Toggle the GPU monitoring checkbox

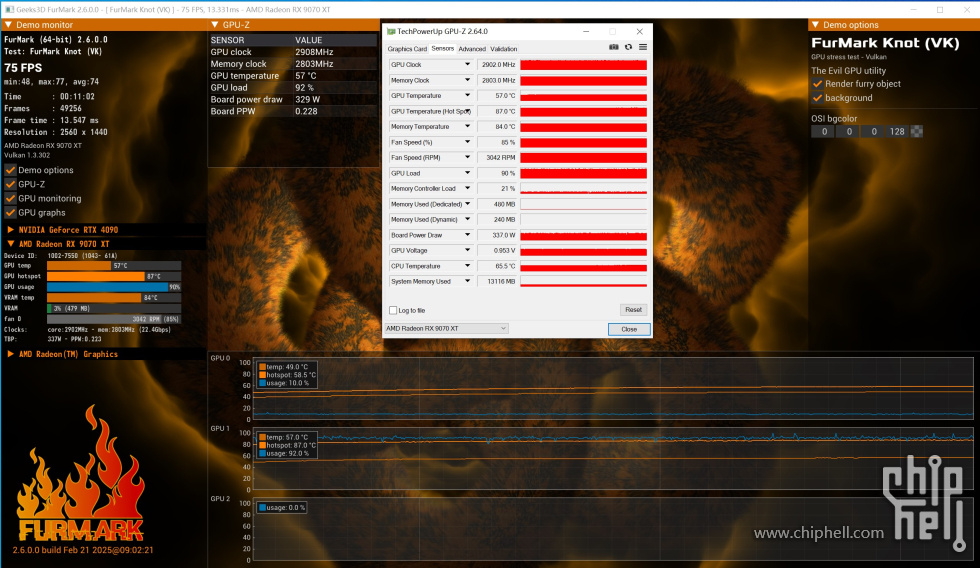click(x=10, y=199)
